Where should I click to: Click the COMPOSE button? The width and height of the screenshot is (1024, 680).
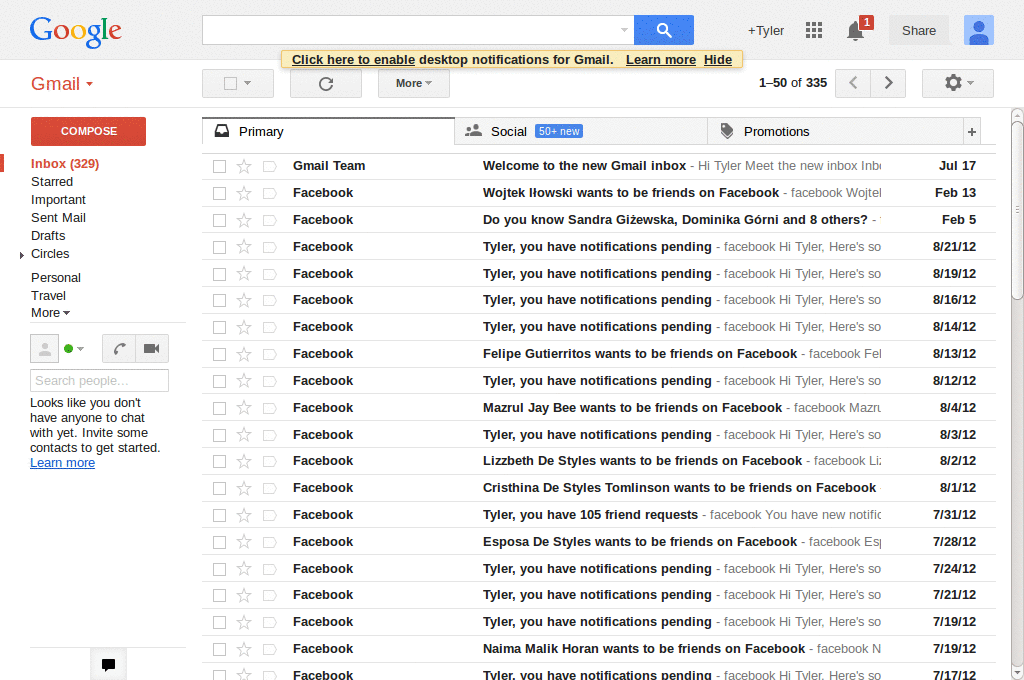(x=88, y=131)
